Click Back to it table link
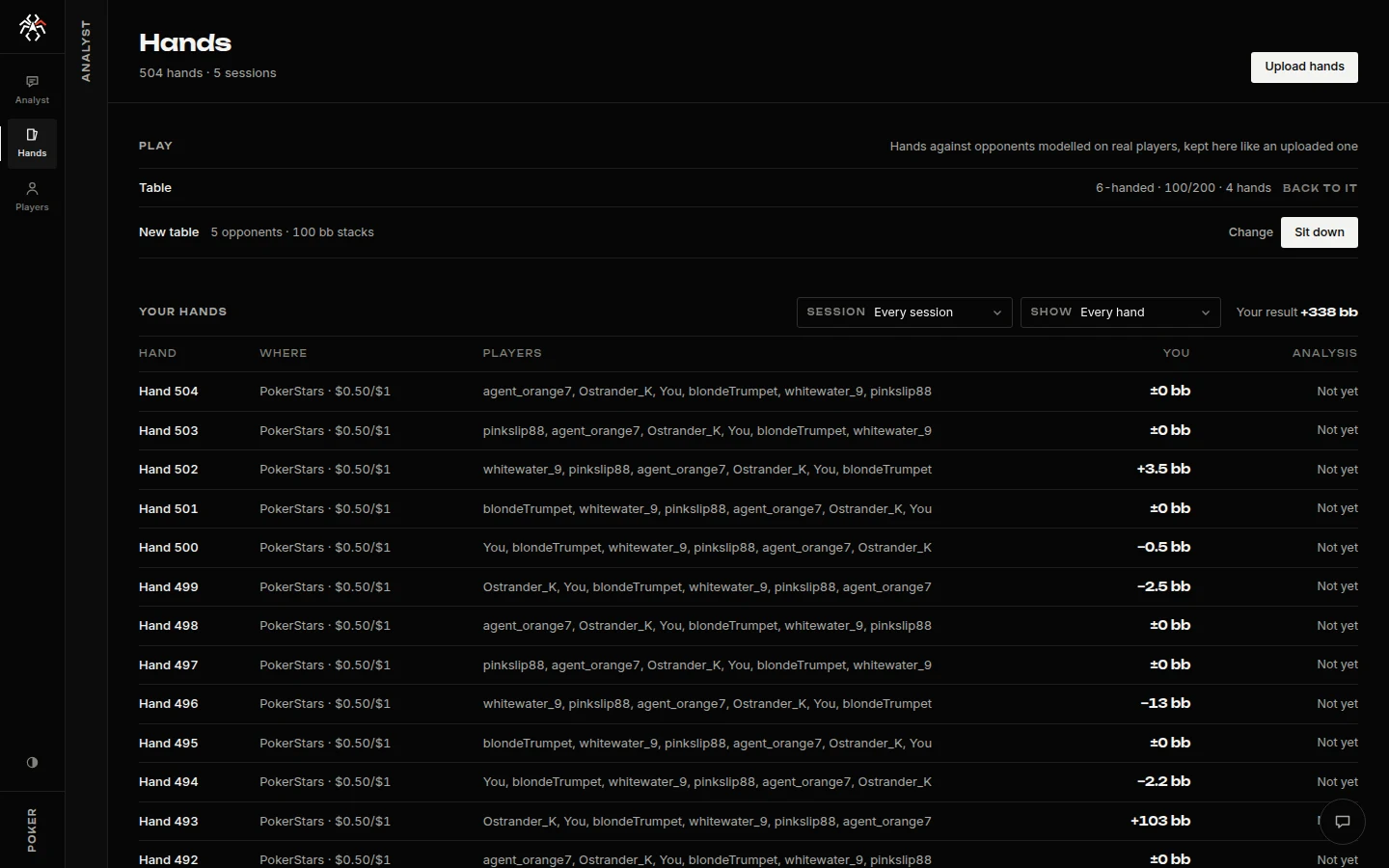1389x868 pixels. [1320, 188]
